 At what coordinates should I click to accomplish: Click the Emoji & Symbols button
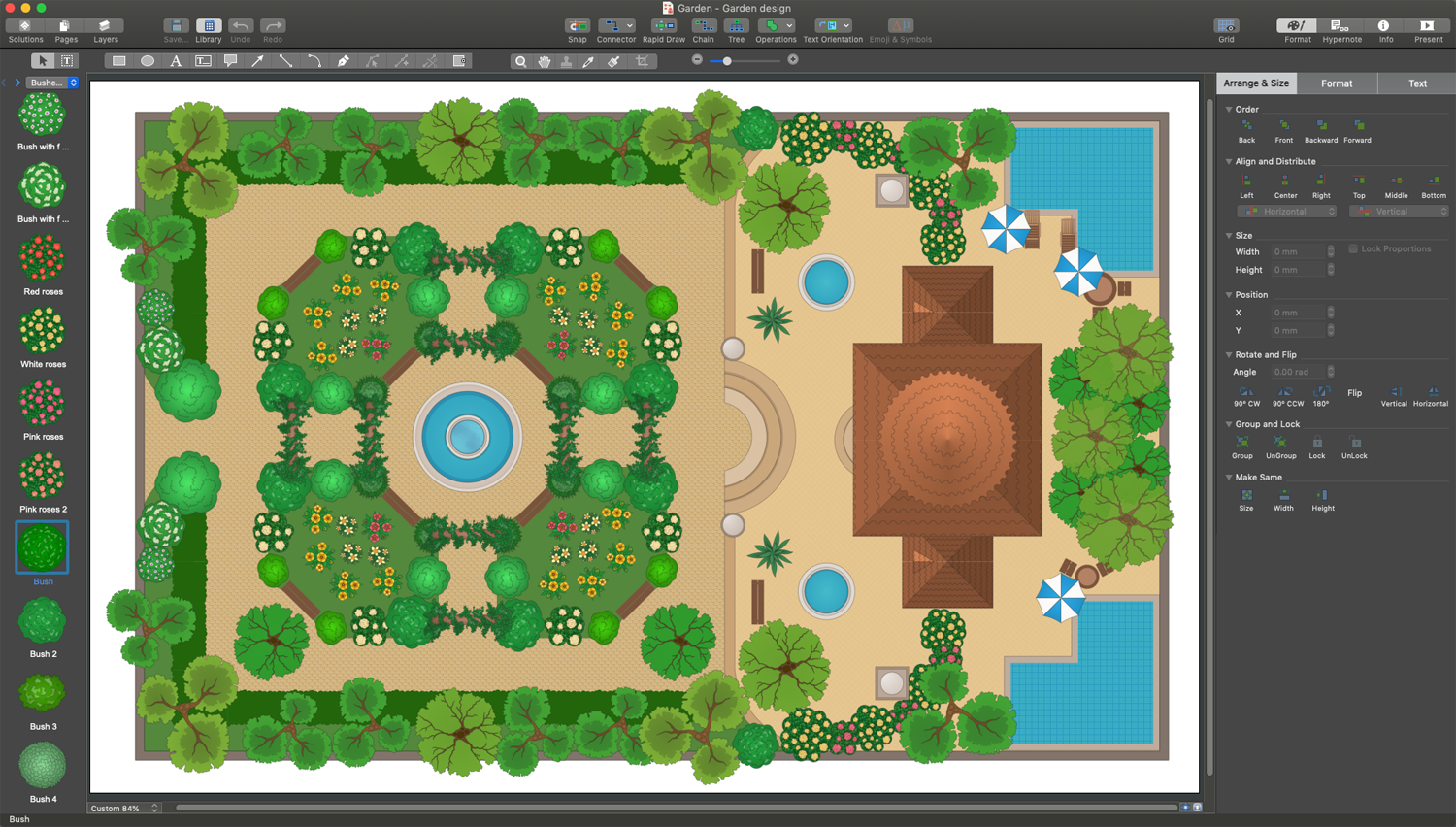(901, 31)
